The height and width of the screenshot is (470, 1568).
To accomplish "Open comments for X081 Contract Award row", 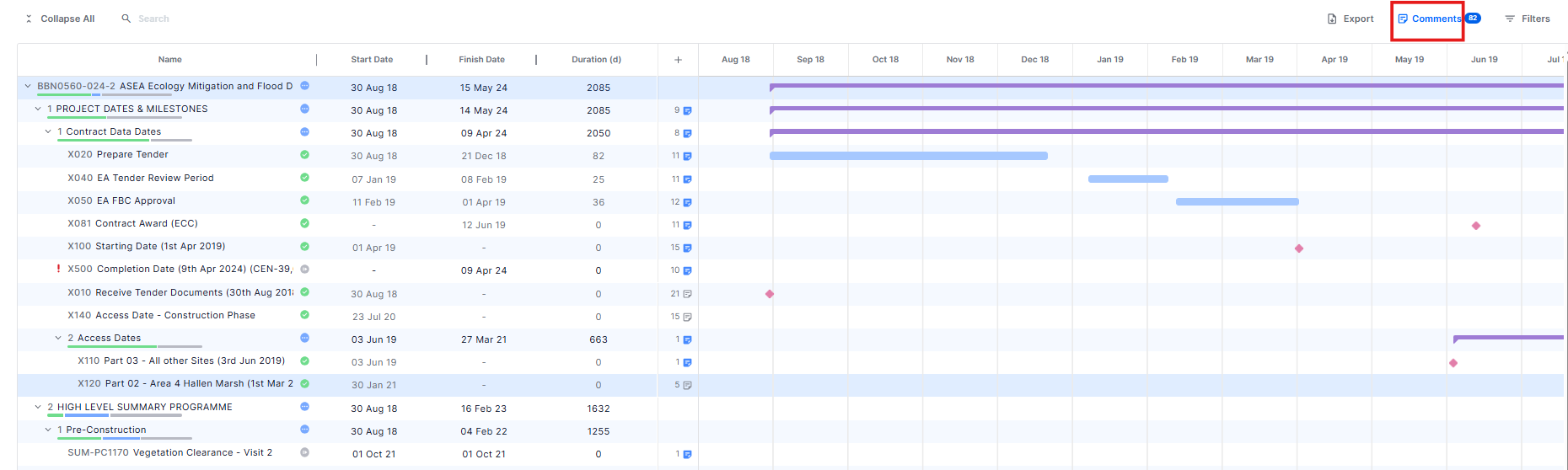I will pos(687,226).
